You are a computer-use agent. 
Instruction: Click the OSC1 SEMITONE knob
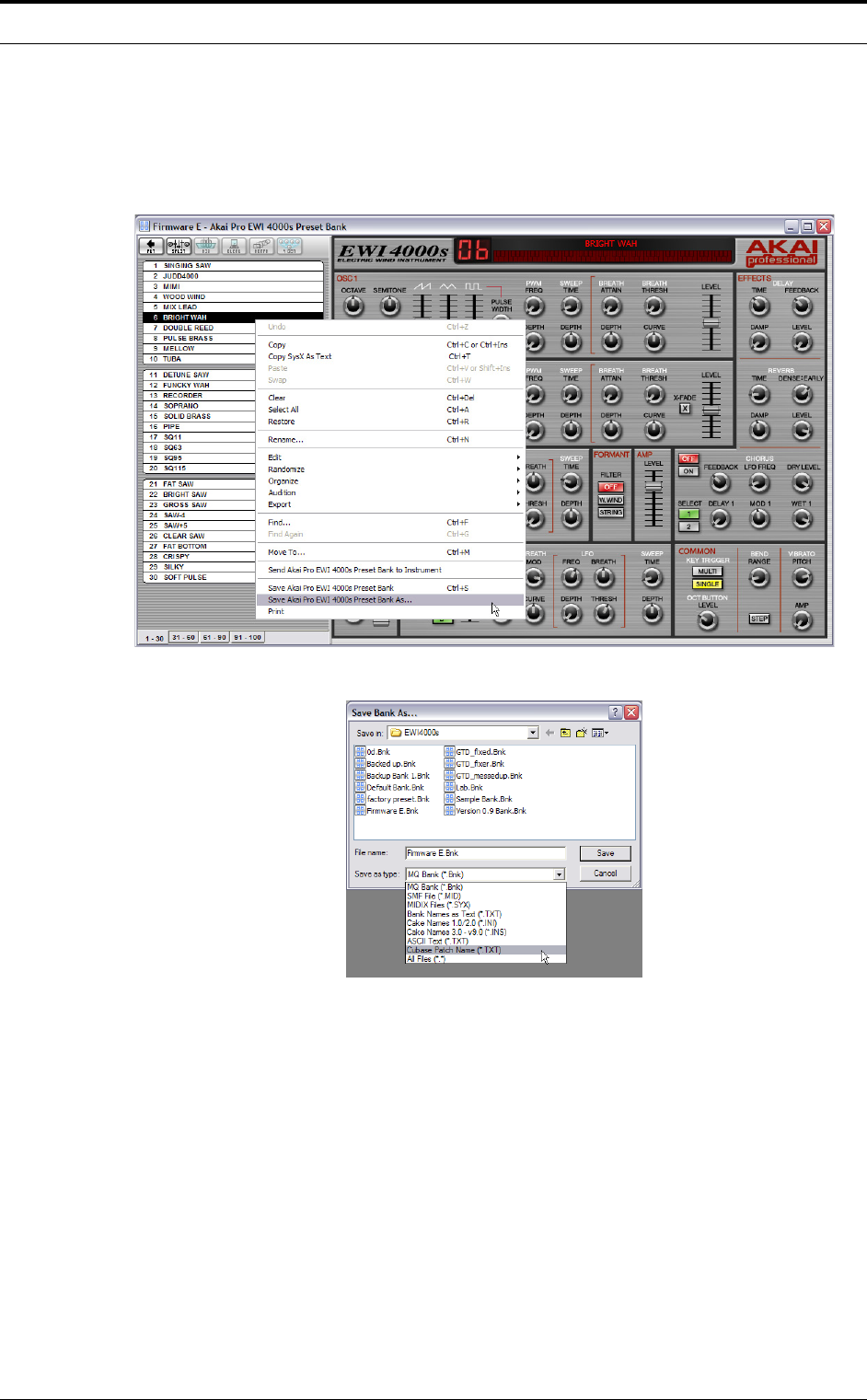tap(390, 307)
